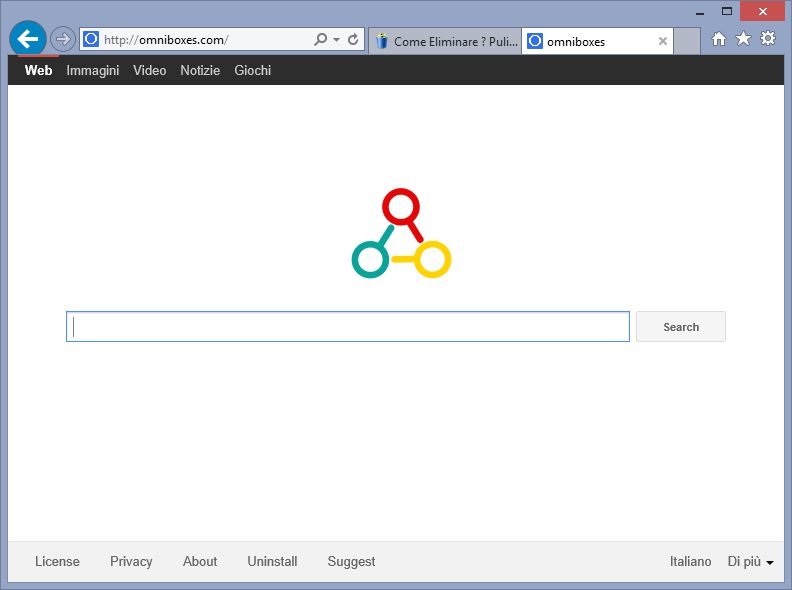Refresh the page with the reload icon

point(353,39)
